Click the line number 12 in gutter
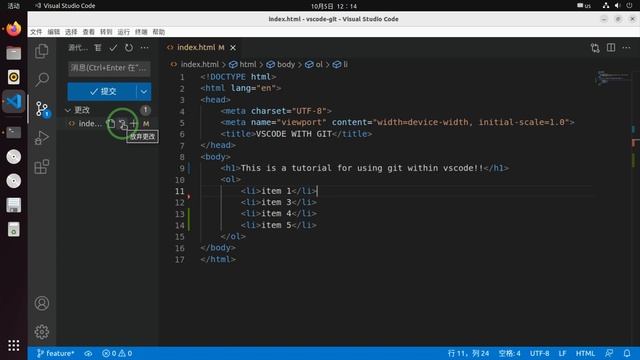640x360 pixels. coord(180,202)
